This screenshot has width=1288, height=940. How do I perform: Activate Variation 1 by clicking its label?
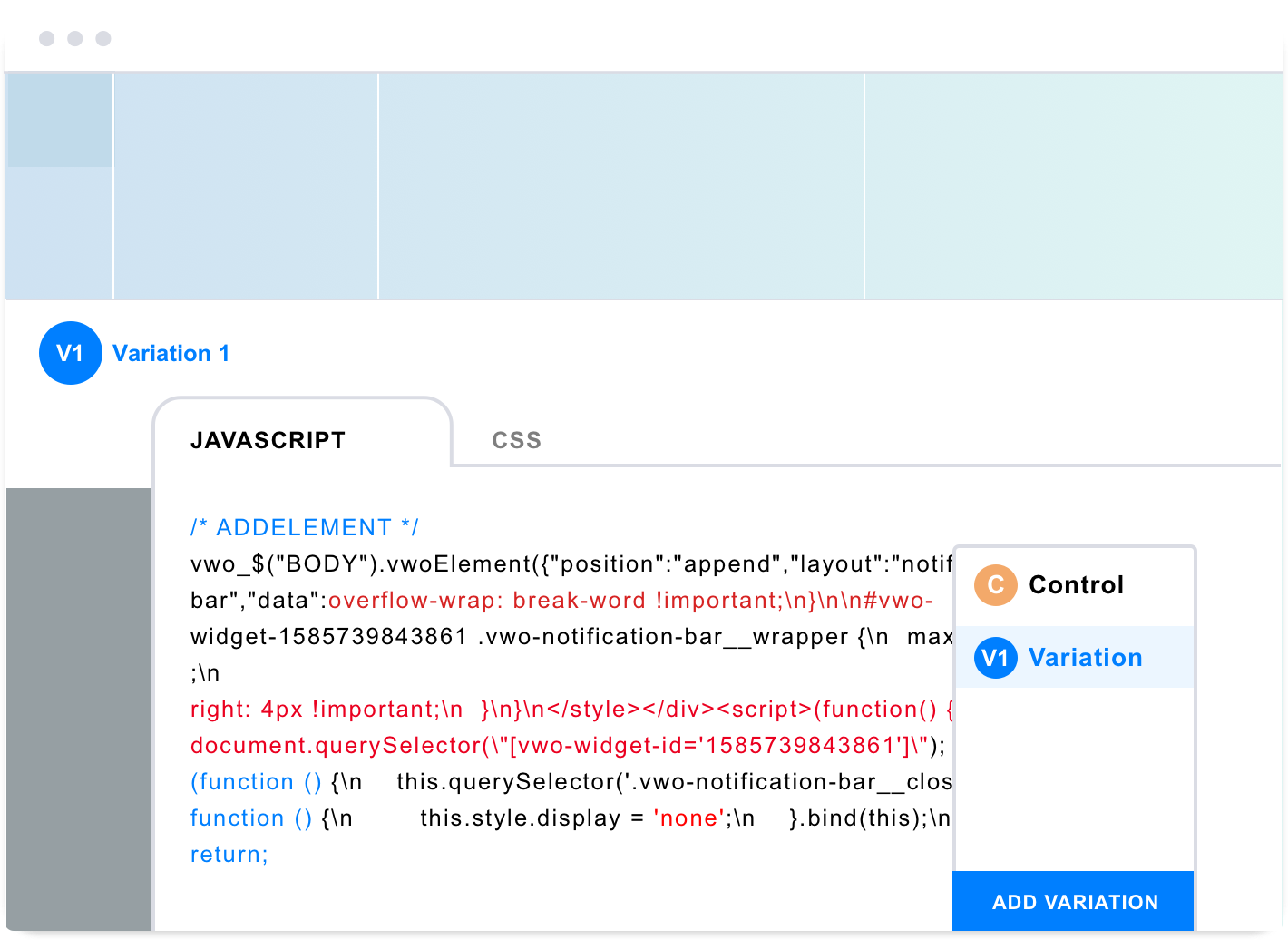pos(171,353)
